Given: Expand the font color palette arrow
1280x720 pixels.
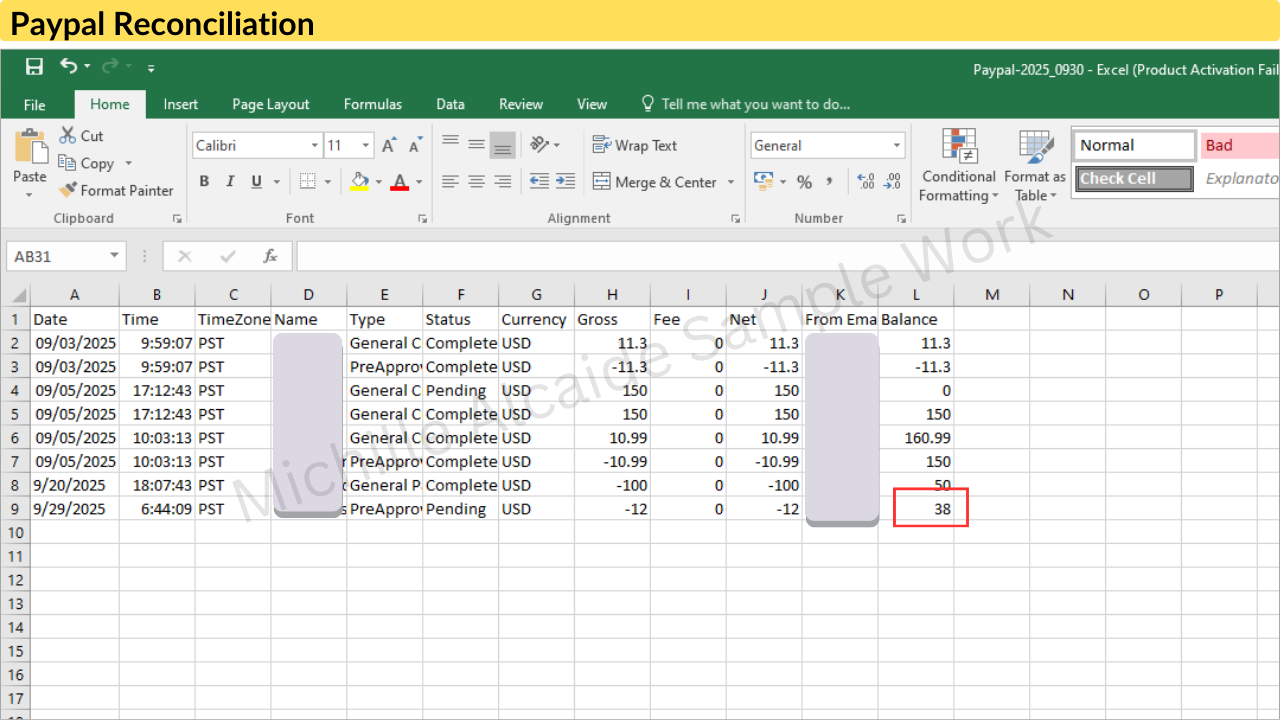Looking at the screenshot, I should tap(419, 182).
